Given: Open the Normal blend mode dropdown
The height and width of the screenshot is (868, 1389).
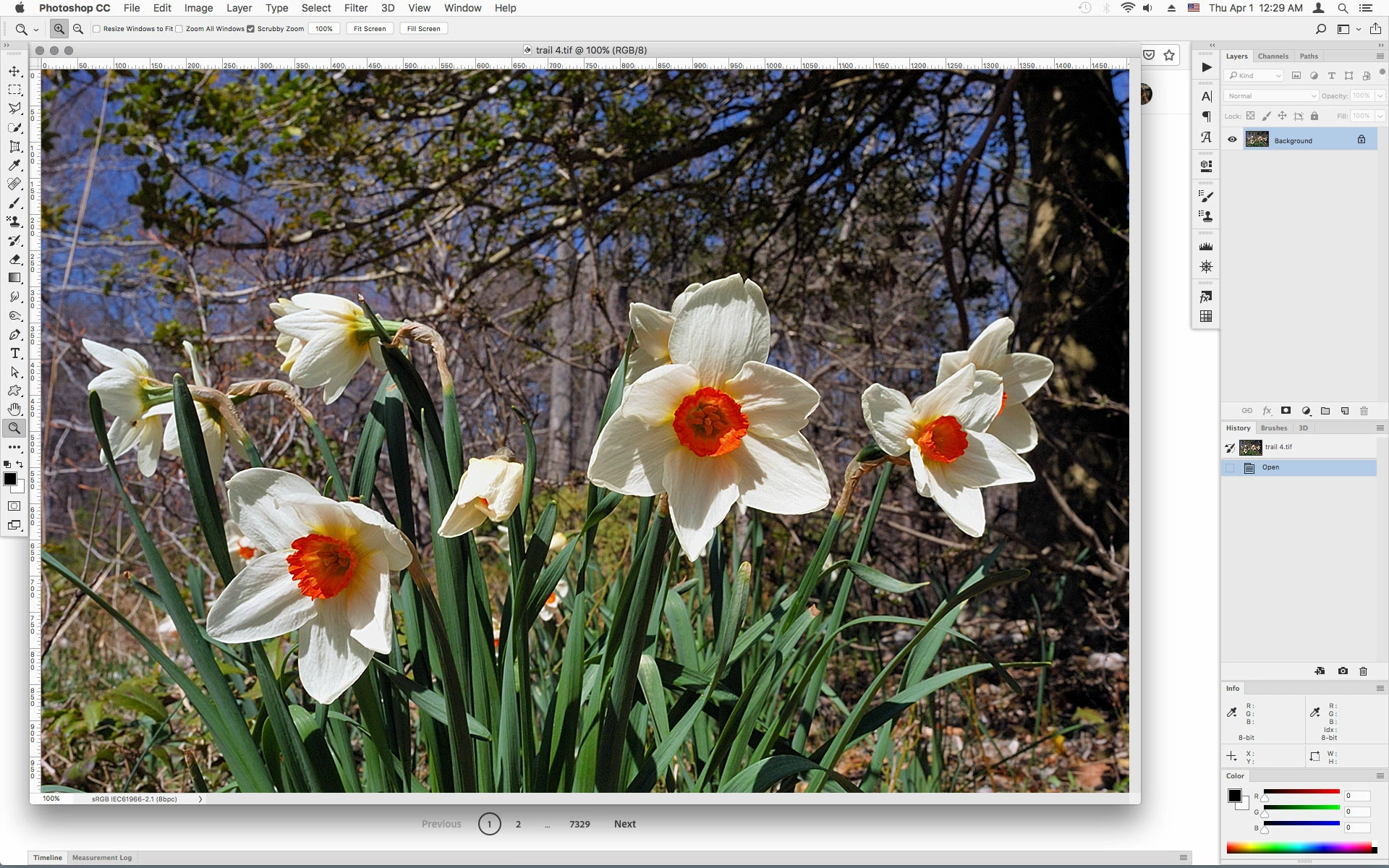Looking at the screenshot, I should pyautogui.click(x=1271, y=95).
